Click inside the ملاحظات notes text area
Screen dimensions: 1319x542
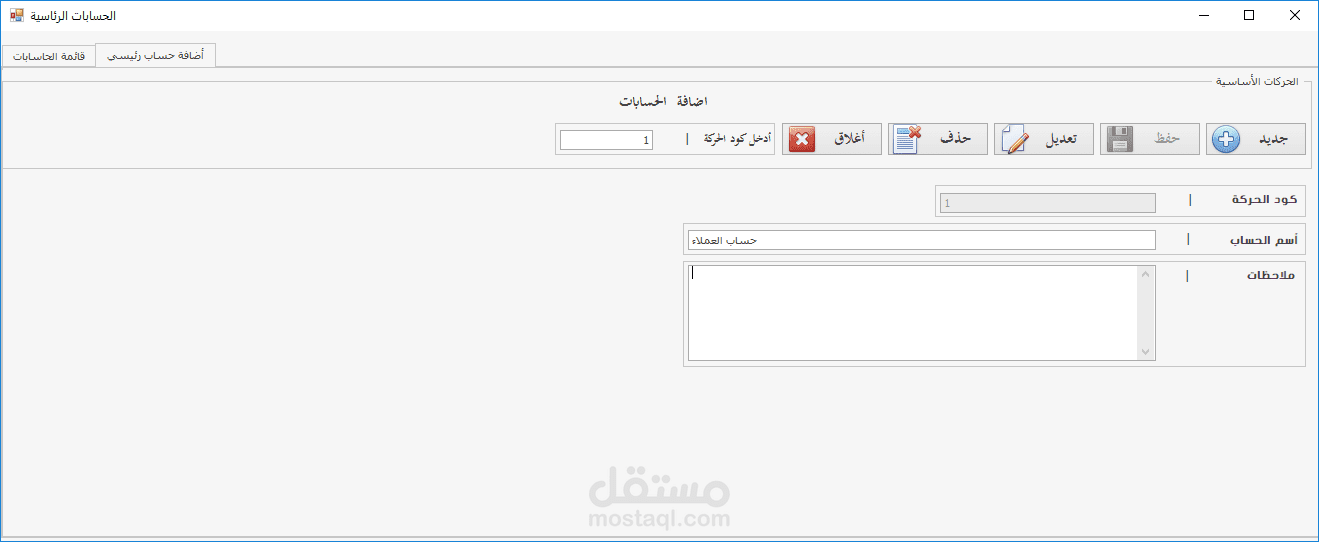coord(913,312)
